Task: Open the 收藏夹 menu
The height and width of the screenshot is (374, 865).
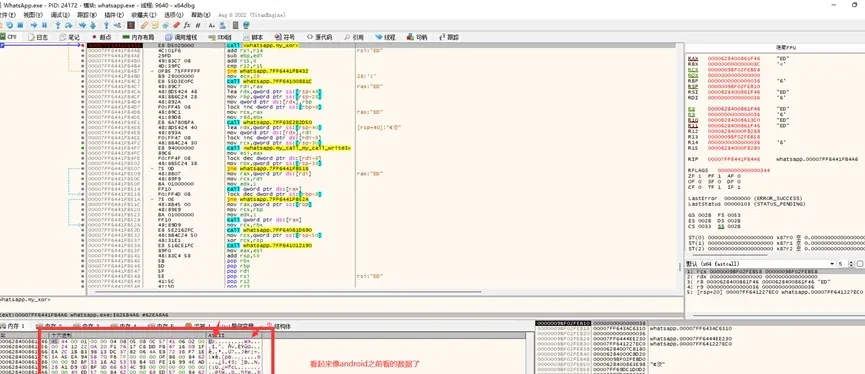Action: pos(143,15)
